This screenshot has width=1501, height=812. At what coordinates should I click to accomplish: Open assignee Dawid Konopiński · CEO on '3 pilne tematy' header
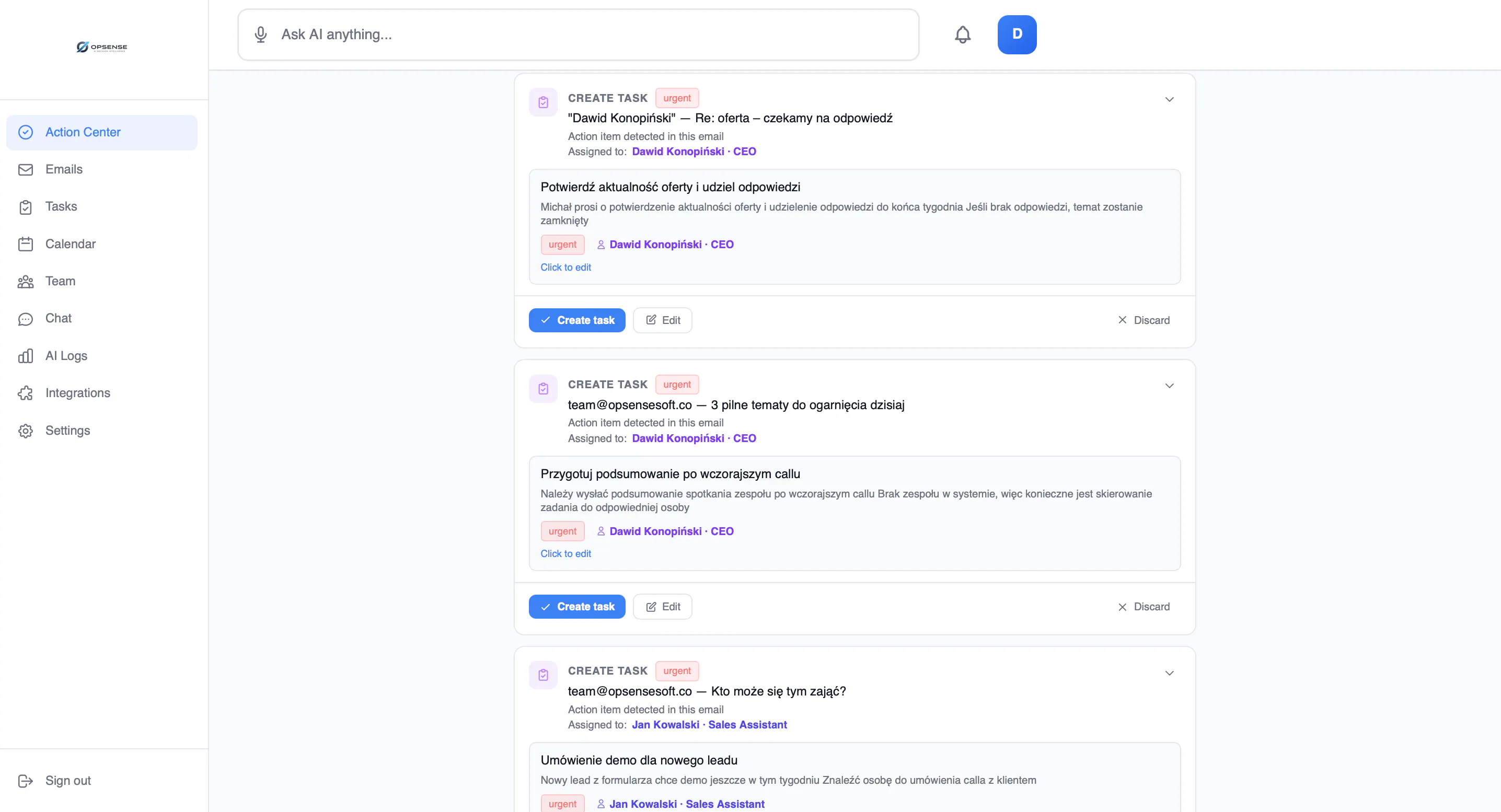point(694,438)
